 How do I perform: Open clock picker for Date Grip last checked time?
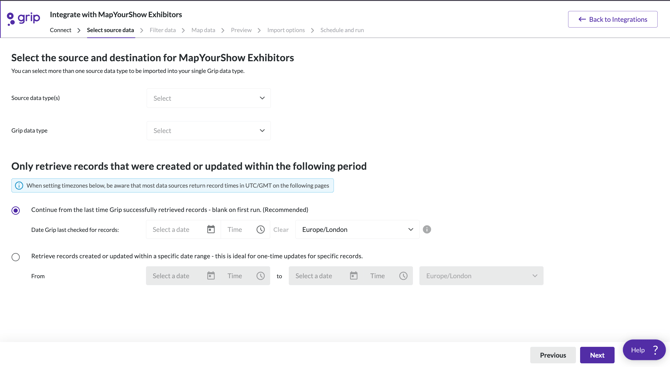tap(261, 229)
